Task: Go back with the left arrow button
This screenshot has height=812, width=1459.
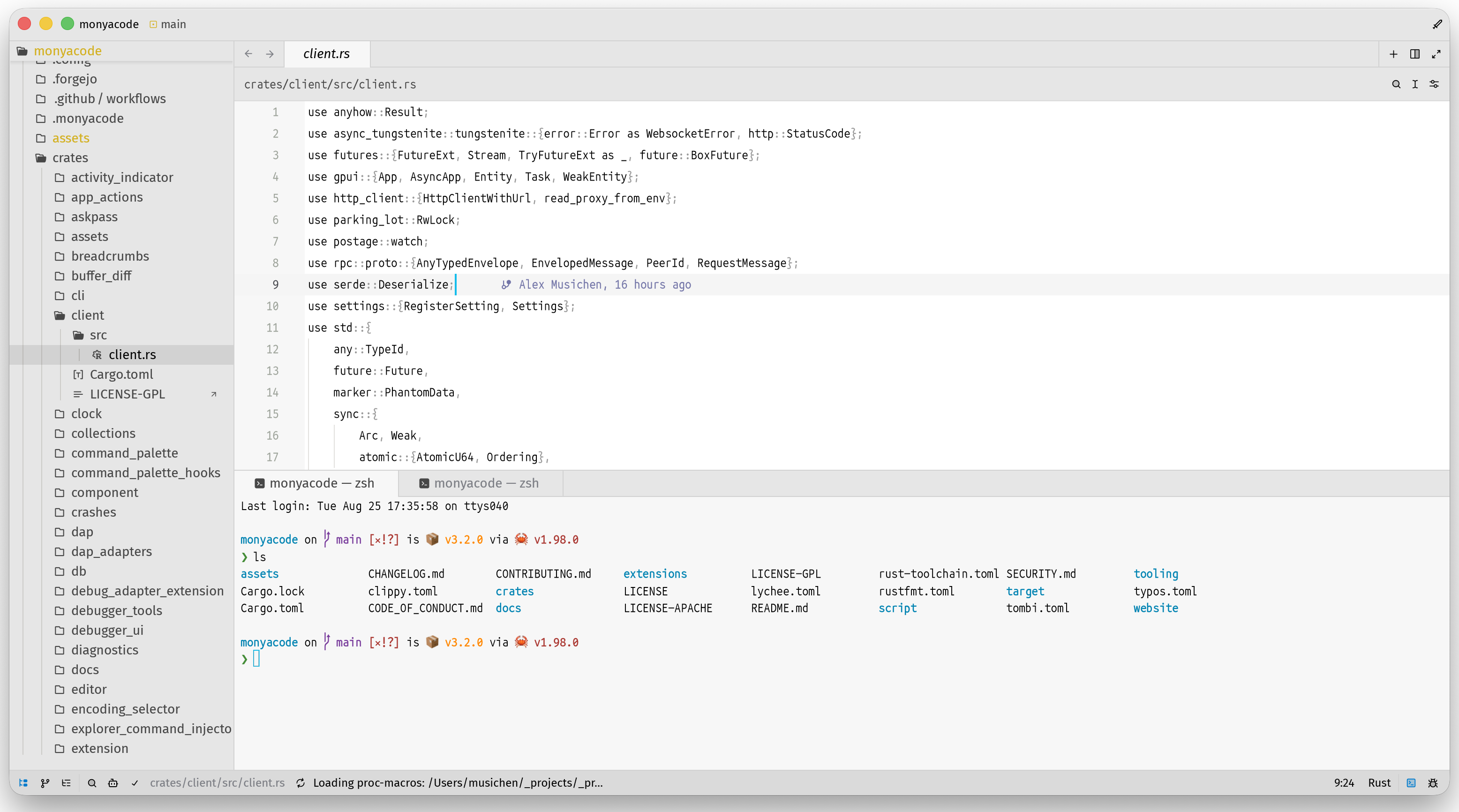Action: point(248,54)
